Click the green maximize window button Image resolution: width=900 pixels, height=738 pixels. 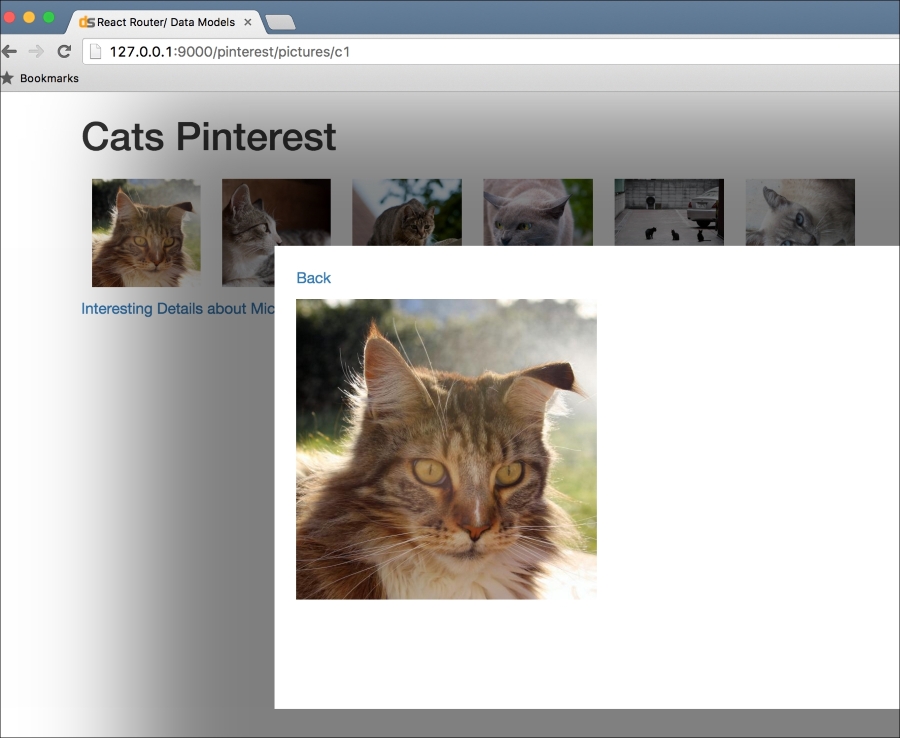[x=49, y=17]
